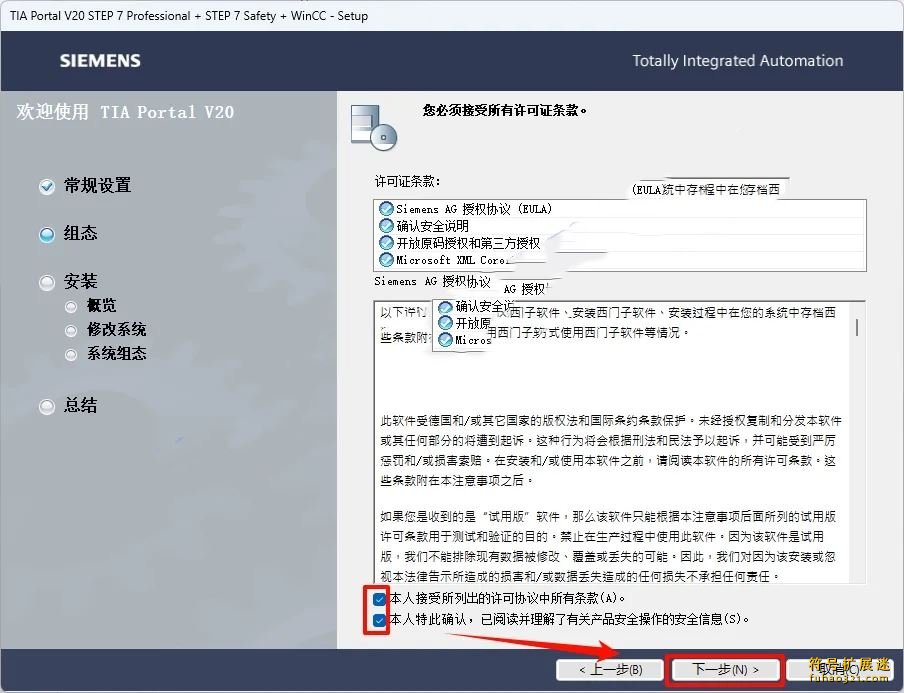Screen dimensions: 904x693
Task: Select the 确认安全说明 list entry
Action: (620, 226)
